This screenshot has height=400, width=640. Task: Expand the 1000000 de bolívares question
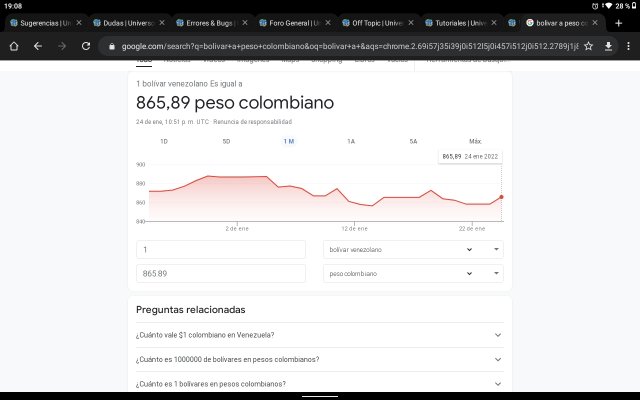(319, 359)
